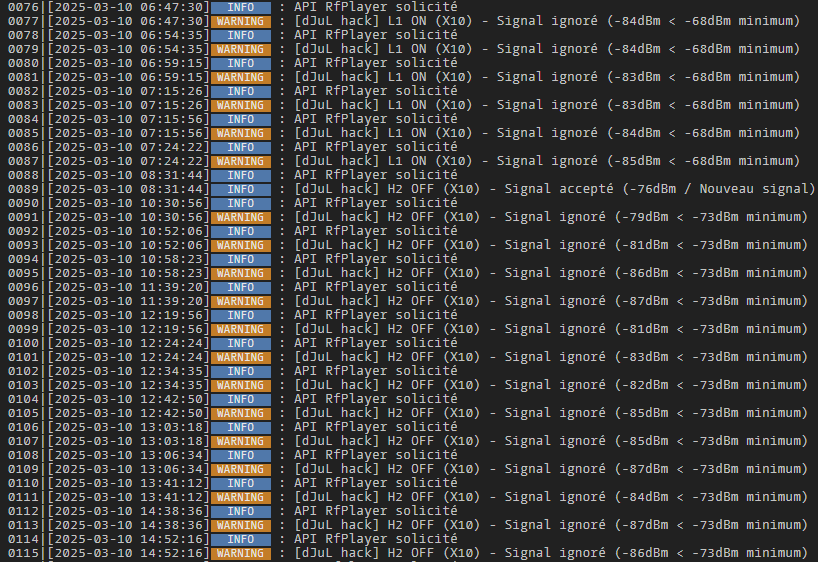Click the WARNING badge on line 0079

point(240,49)
